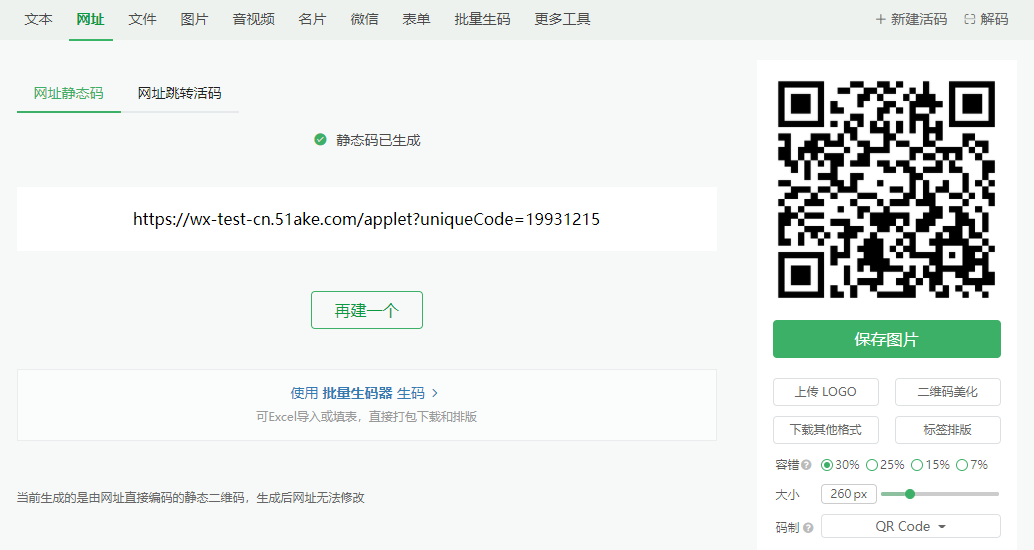This screenshot has width=1034, height=550.
Task: Click the static QR code notice text
Action: click(x=191, y=498)
